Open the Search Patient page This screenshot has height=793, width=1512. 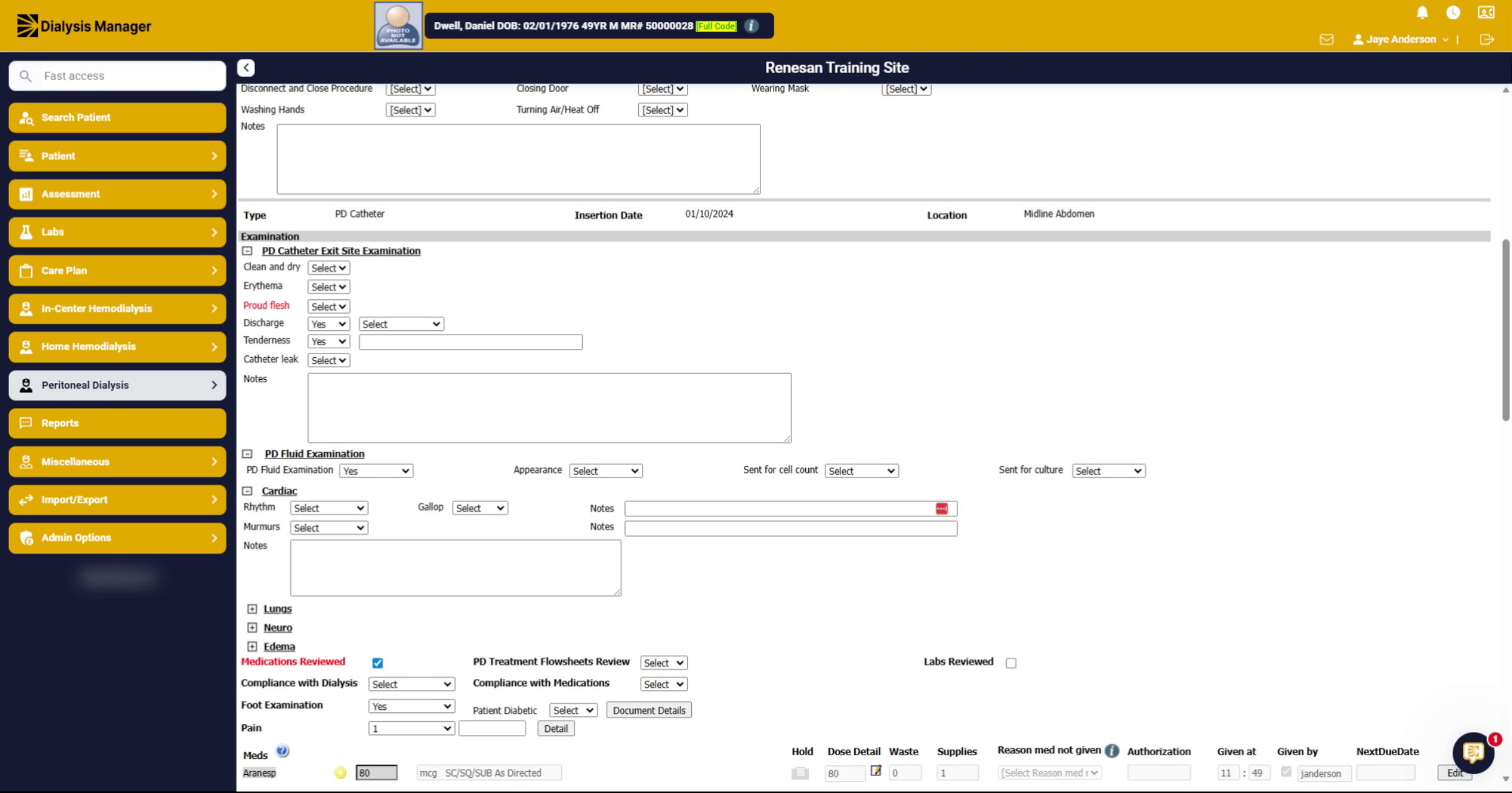pyautogui.click(x=117, y=117)
